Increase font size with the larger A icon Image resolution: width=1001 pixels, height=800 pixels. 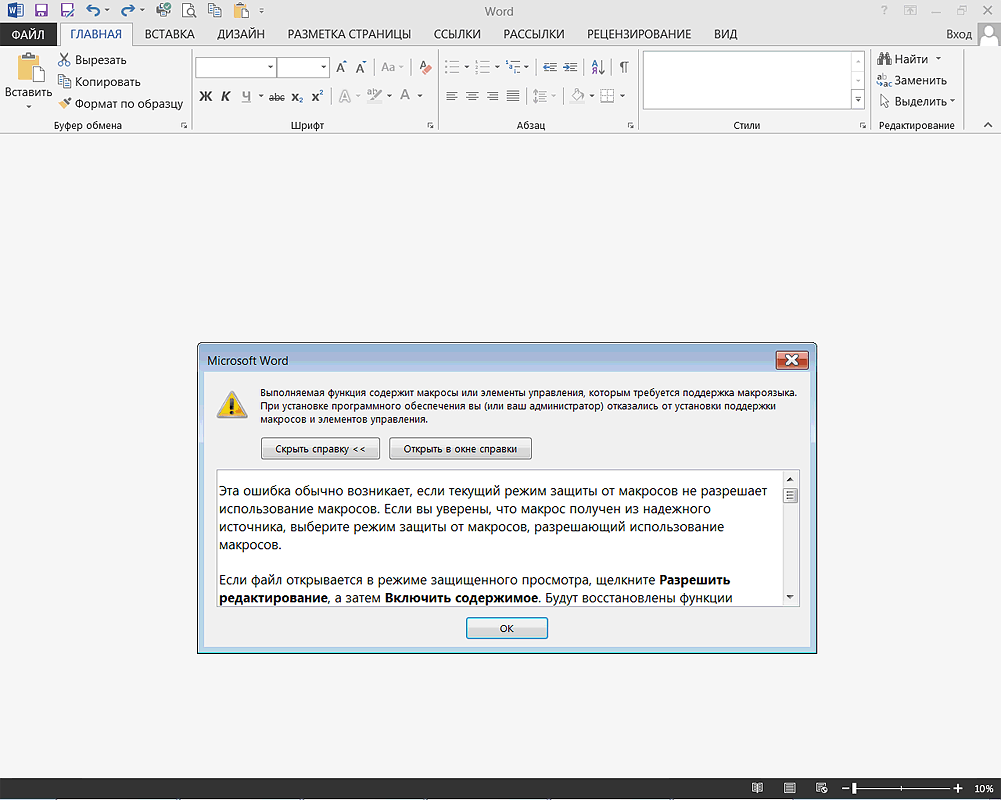[x=341, y=67]
